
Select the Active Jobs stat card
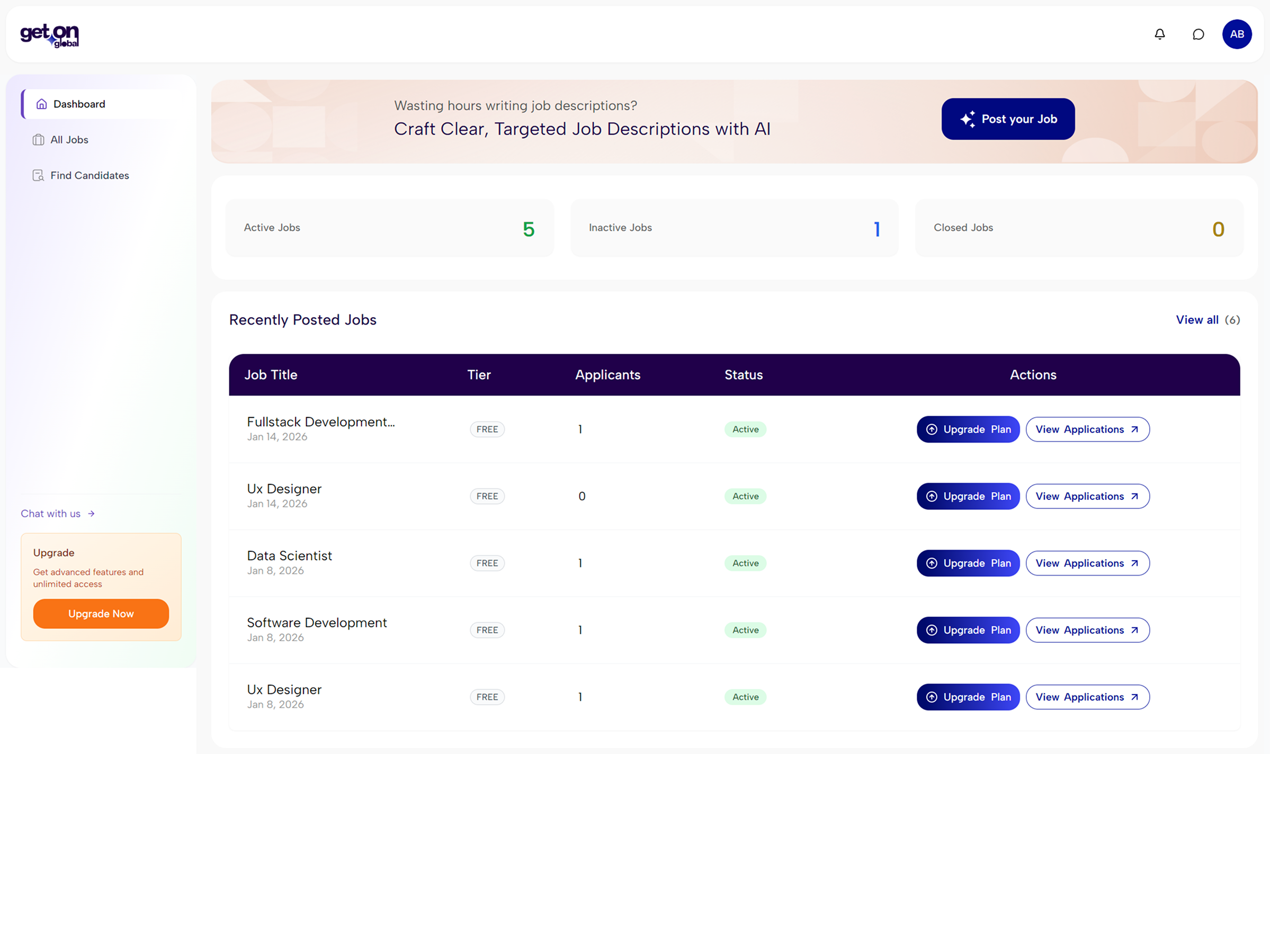pyautogui.click(x=389, y=228)
